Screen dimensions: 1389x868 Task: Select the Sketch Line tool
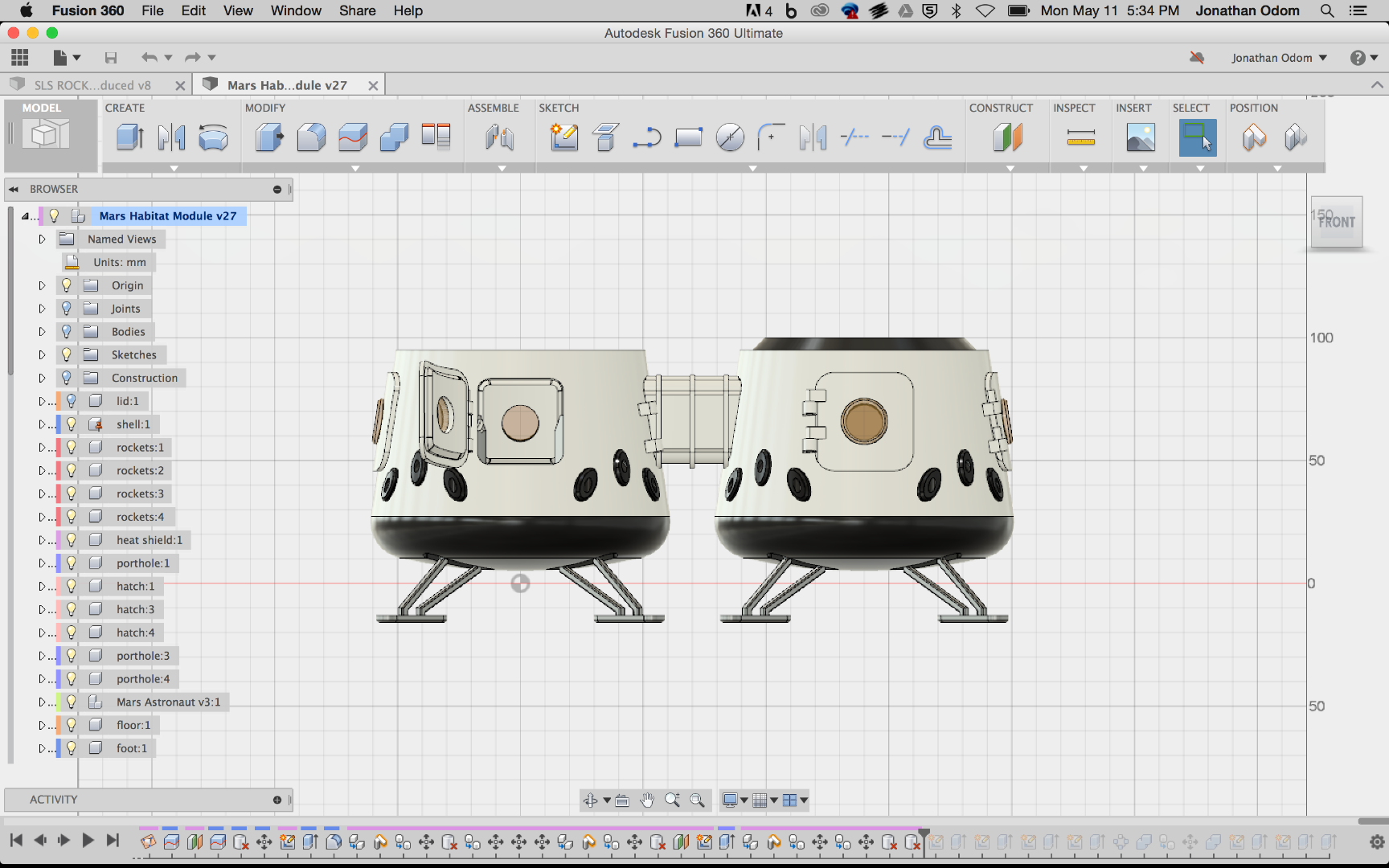click(647, 137)
